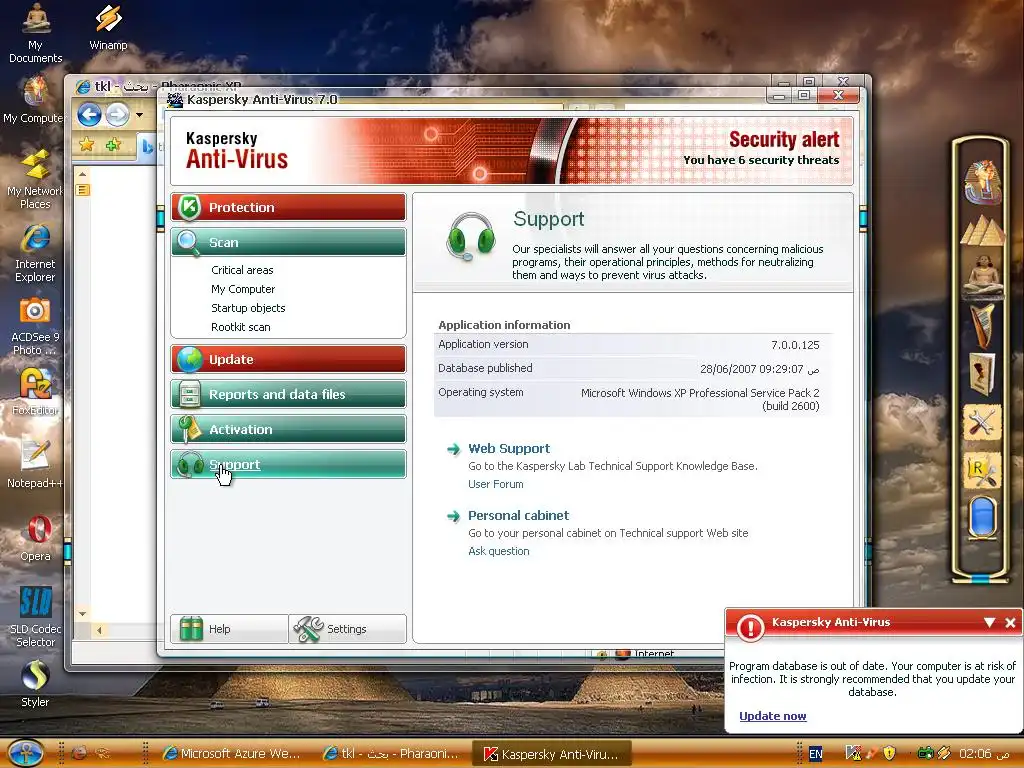Open the Personal cabinet link
1024x768 pixels.
point(519,515)
